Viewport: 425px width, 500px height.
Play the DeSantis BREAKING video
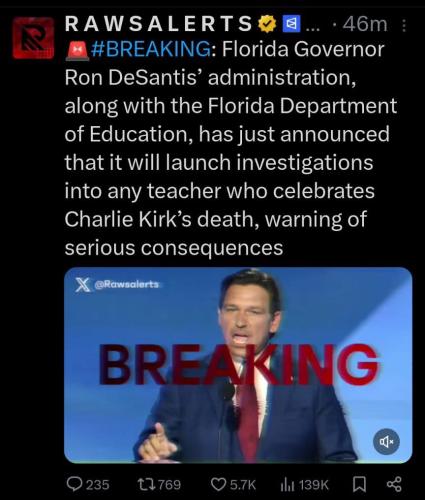238,365
